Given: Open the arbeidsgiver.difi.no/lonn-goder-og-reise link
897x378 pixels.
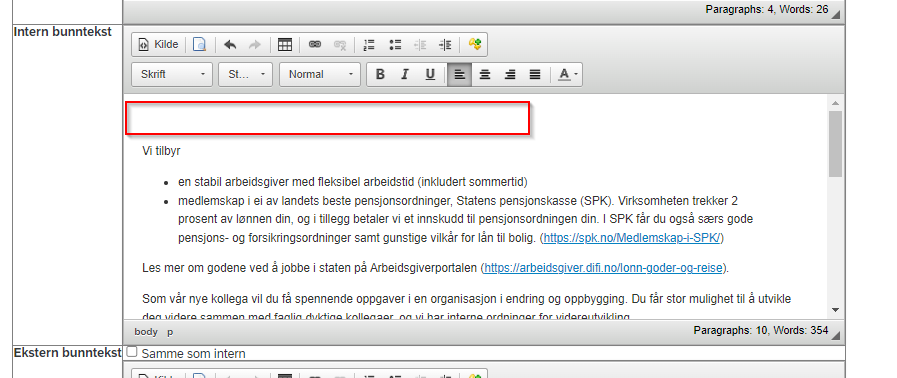Looking at the screenshot, I should [x=604, y=268].
